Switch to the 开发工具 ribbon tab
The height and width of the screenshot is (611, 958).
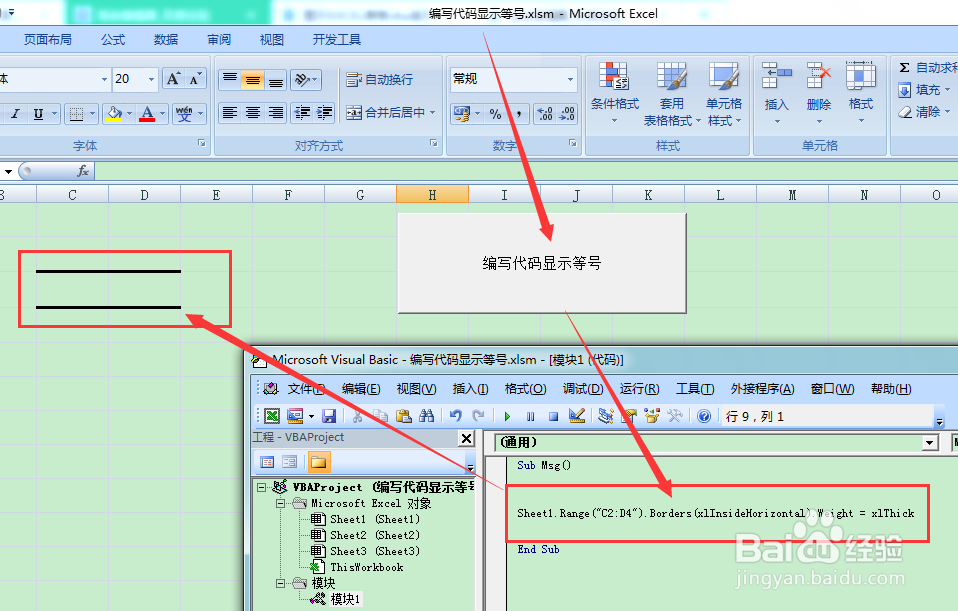[337, 40]
